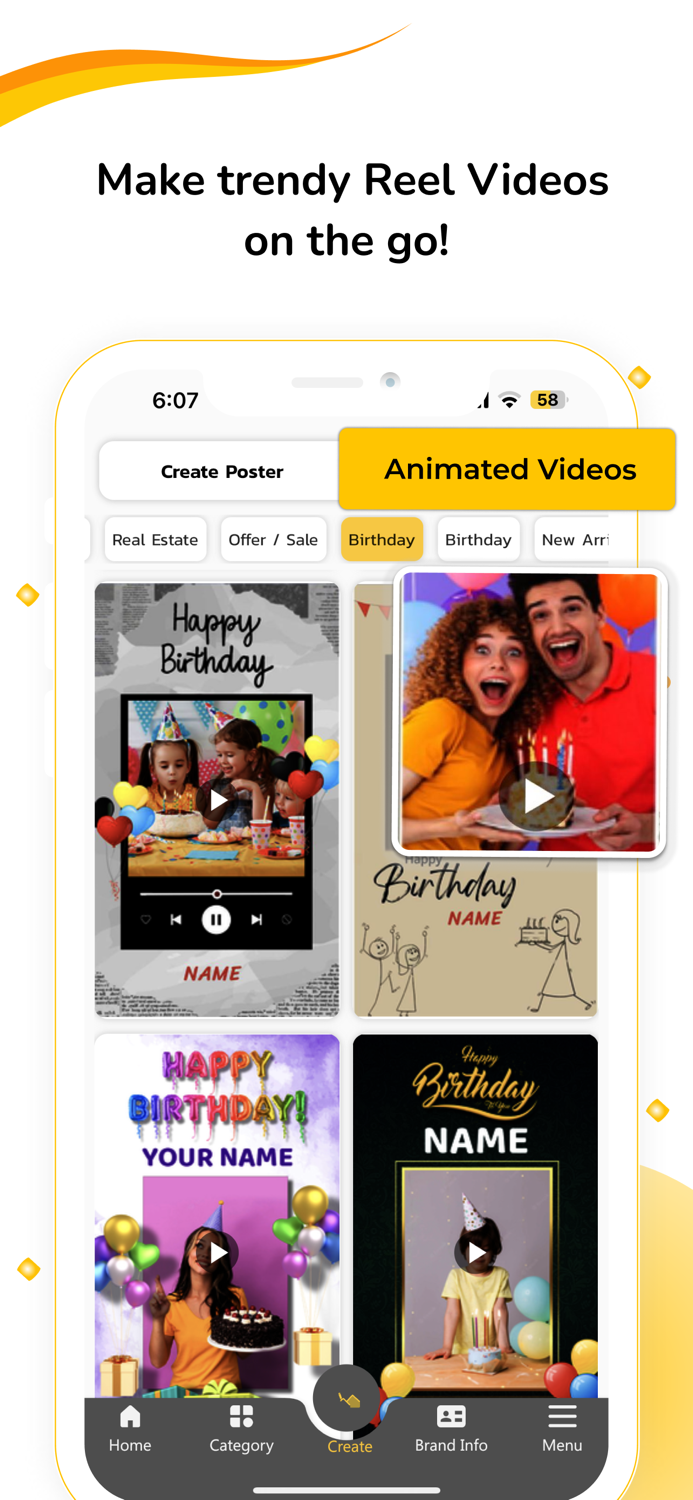The image size is (693, 1500).
Task: Tap the next track icon in template
Action: point(256,920)
